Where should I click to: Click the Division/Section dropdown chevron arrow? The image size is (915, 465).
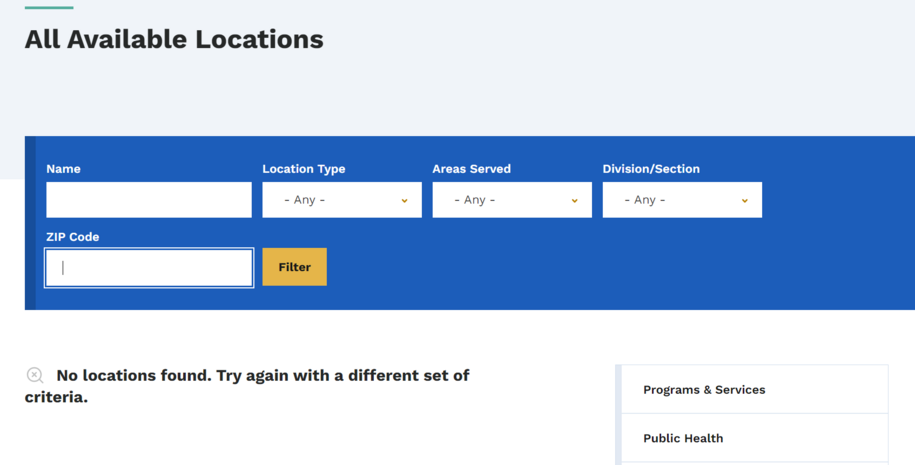(744, 200)
